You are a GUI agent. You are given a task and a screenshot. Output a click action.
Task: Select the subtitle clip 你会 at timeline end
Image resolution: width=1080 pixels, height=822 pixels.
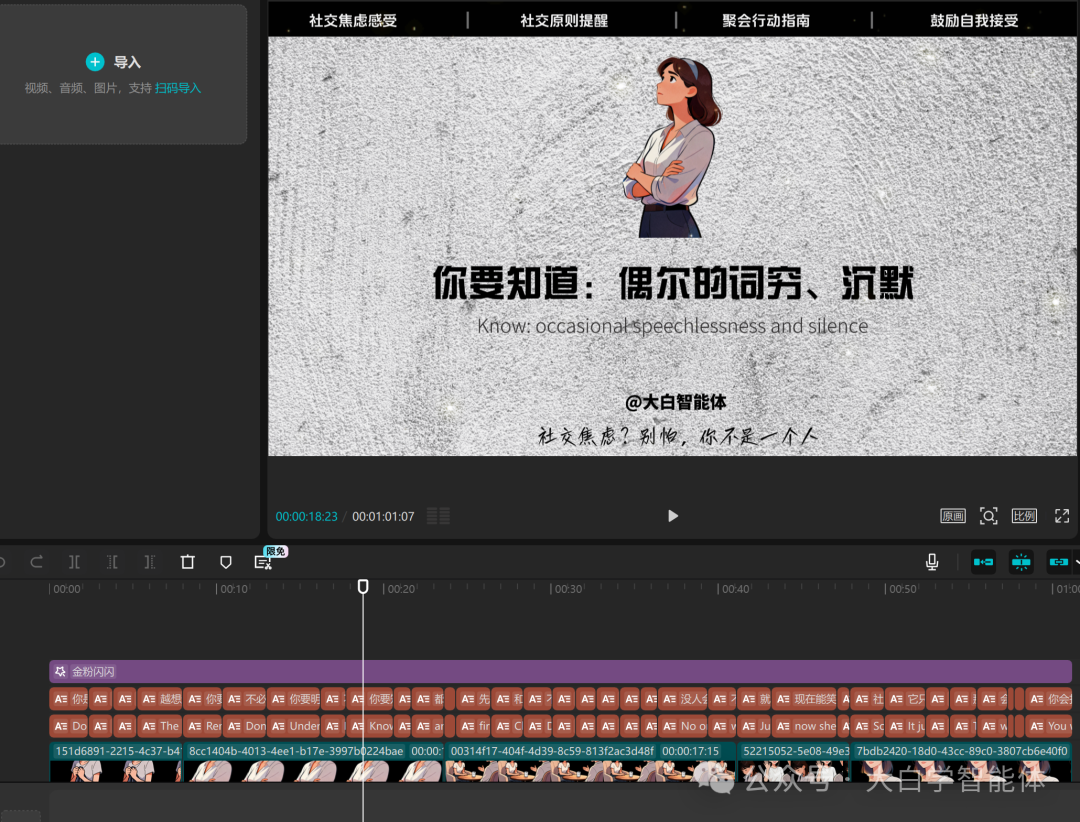(1048, 699)
